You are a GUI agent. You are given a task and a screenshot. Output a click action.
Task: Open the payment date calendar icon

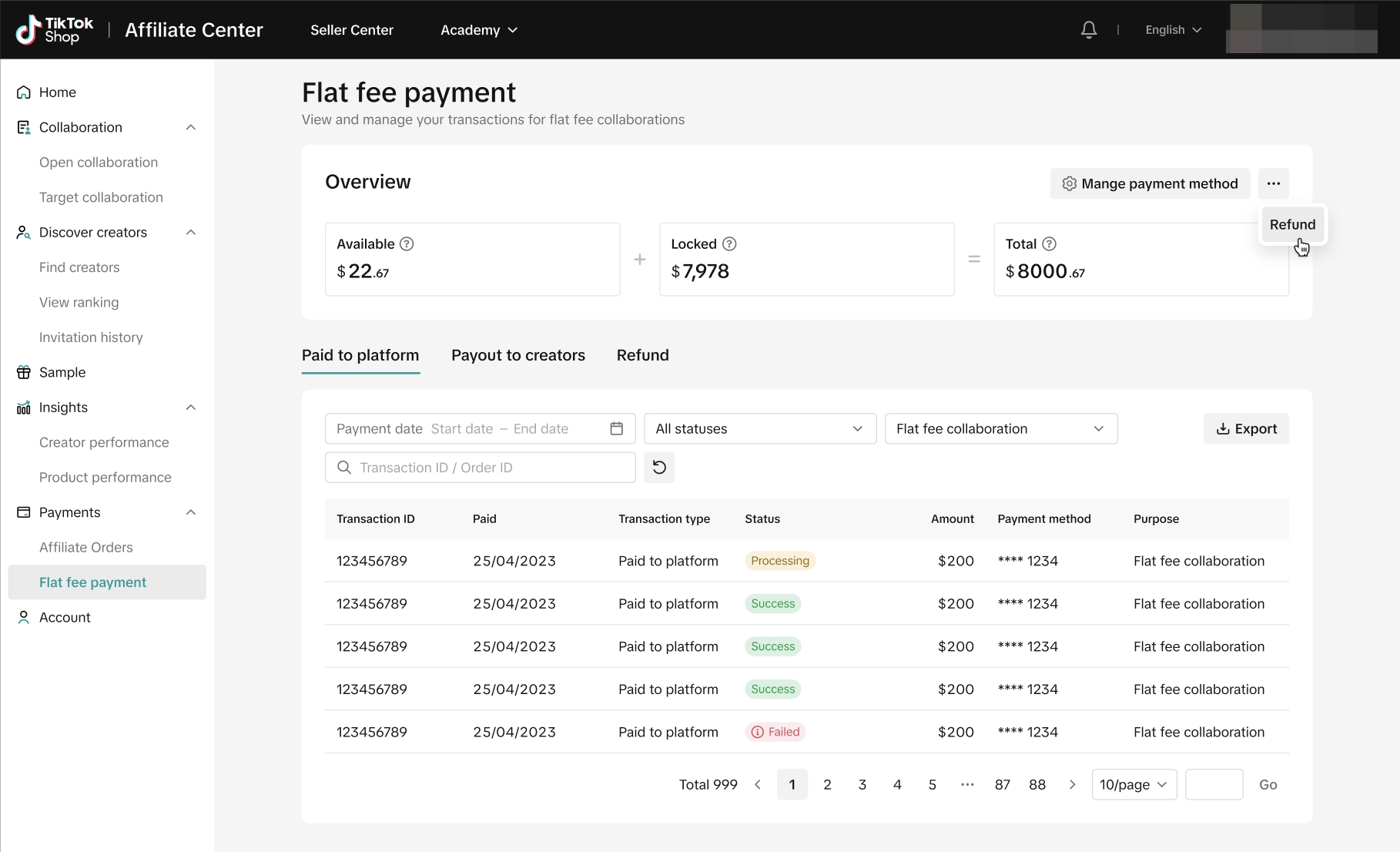(616, 429)
